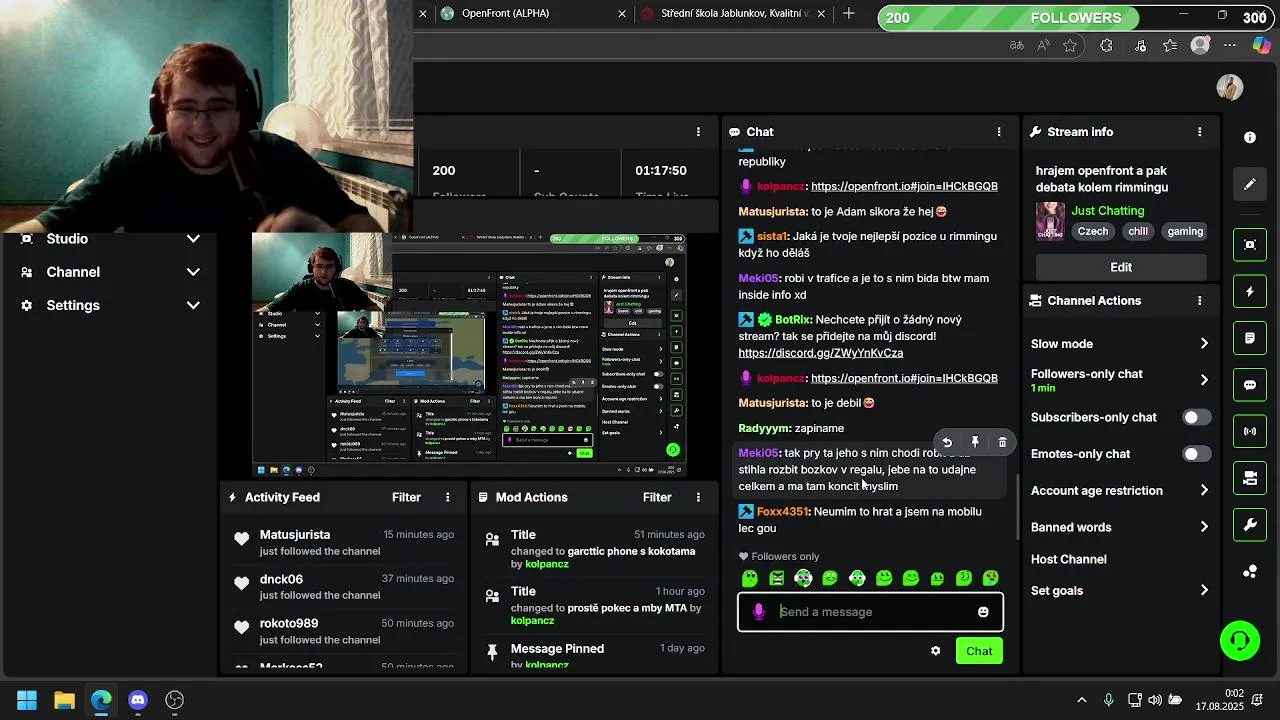Click the user profile avatar at top right
The width and height of the screenshot is (1280, 720).
[1229, 87]
